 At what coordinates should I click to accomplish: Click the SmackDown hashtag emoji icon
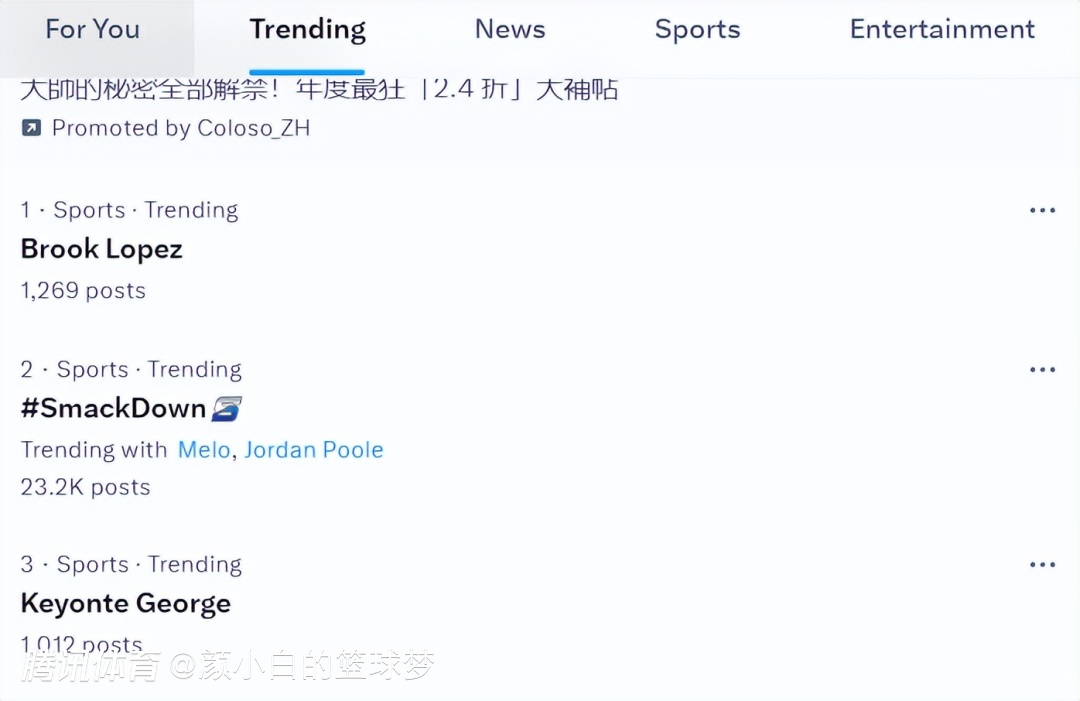coord(227,408)
